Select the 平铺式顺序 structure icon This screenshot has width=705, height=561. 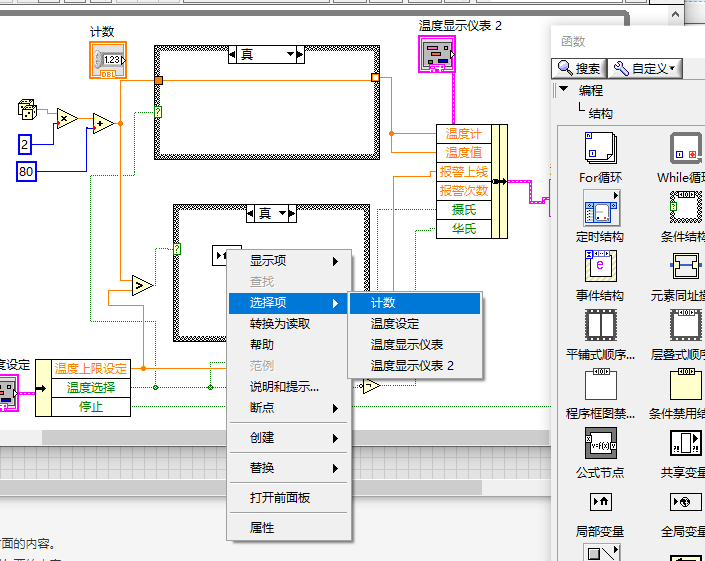(x=601, y=325)
